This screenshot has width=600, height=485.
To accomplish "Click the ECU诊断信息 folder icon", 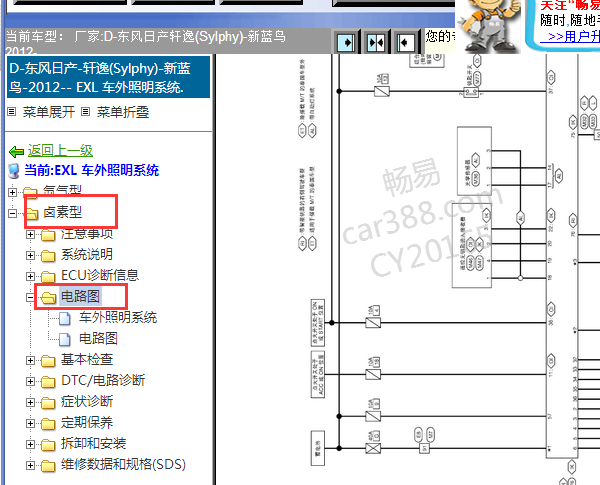I will [48, 276].
